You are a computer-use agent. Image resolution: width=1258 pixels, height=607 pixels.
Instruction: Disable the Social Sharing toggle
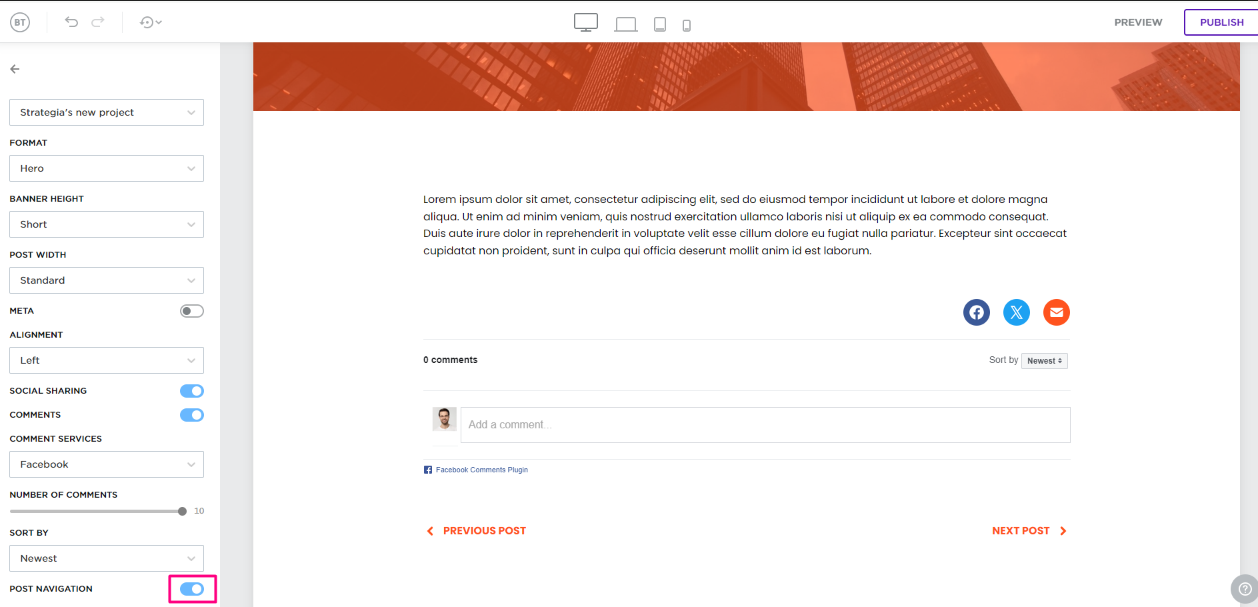tap(192, 391)
